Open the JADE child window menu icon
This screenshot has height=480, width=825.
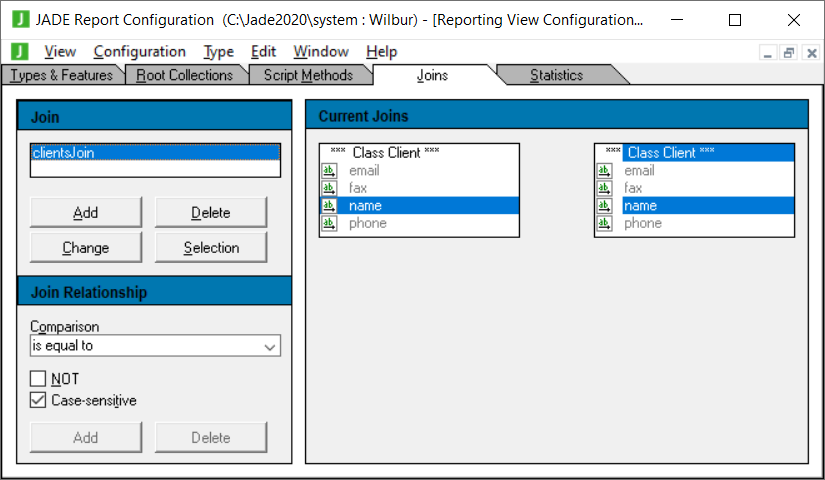pyautogui.click(x=19, y=51)
